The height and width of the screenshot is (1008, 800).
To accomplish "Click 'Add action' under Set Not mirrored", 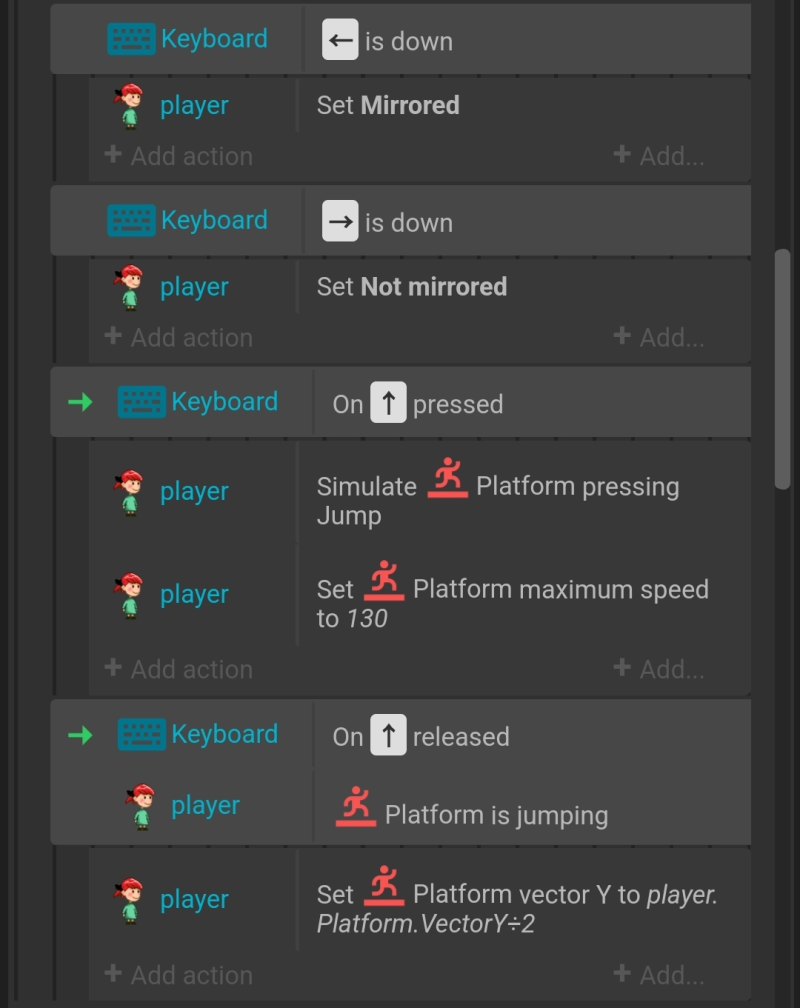I will [178, 337].
